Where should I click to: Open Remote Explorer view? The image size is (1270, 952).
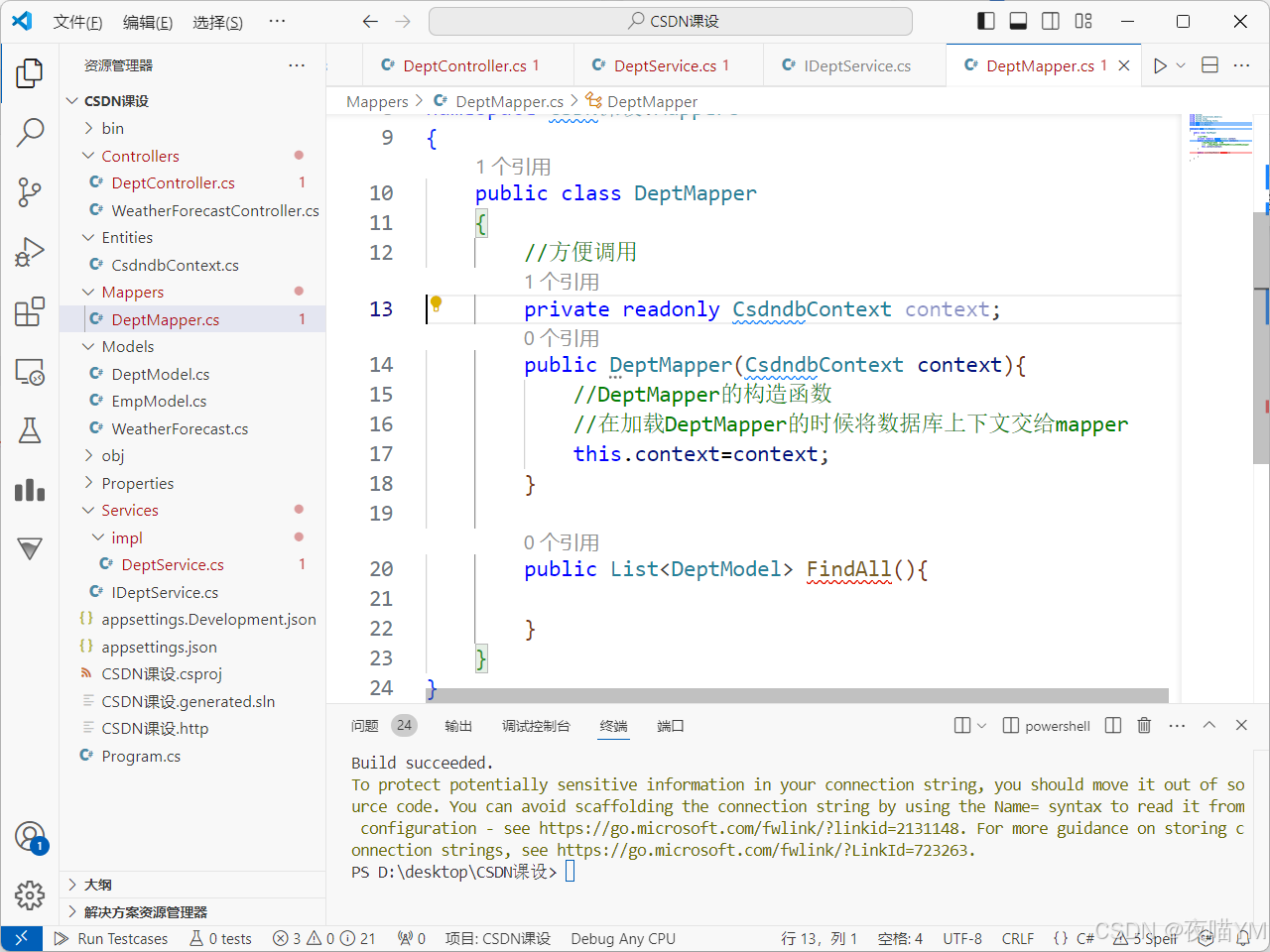(x=30, y=372)
